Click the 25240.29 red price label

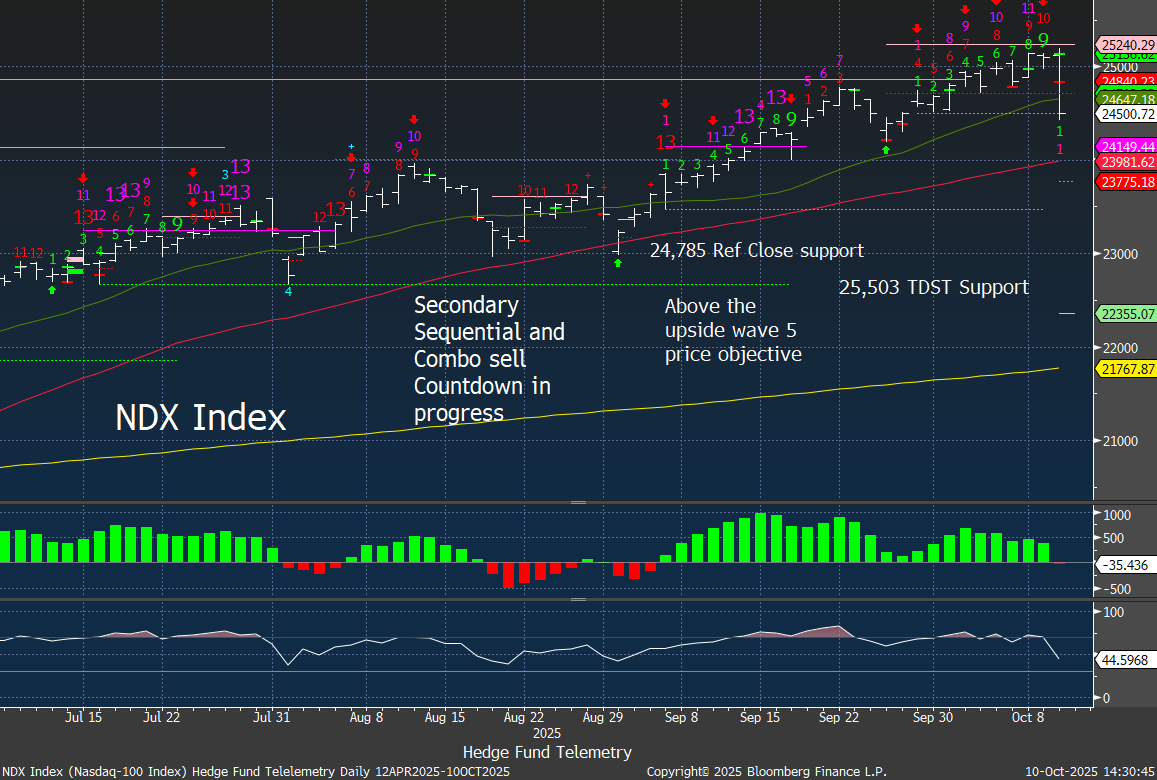(x=1127, y=45)
